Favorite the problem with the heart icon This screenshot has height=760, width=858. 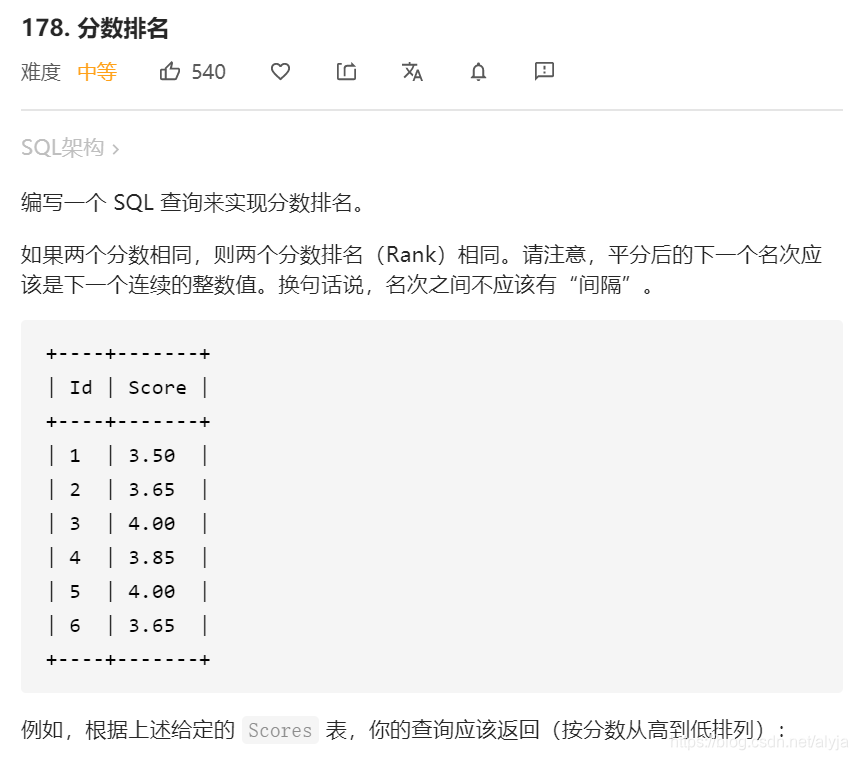point(280,71)
